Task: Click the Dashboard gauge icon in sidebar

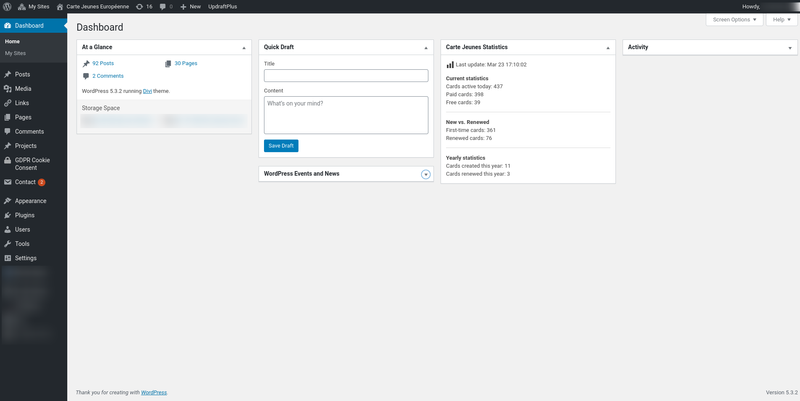Action: (7, 26)
